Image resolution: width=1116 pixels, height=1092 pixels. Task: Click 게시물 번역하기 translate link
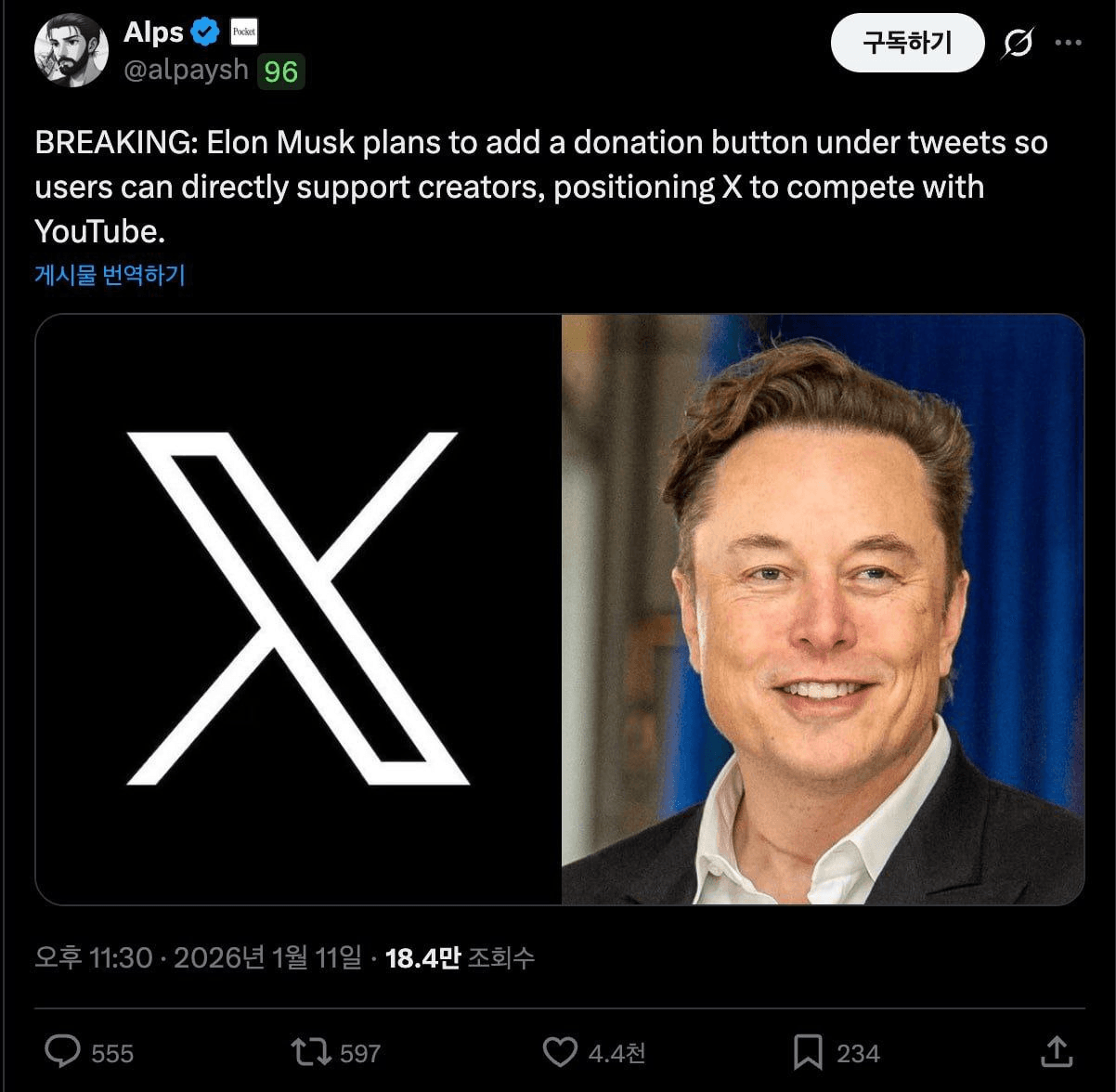110,275
